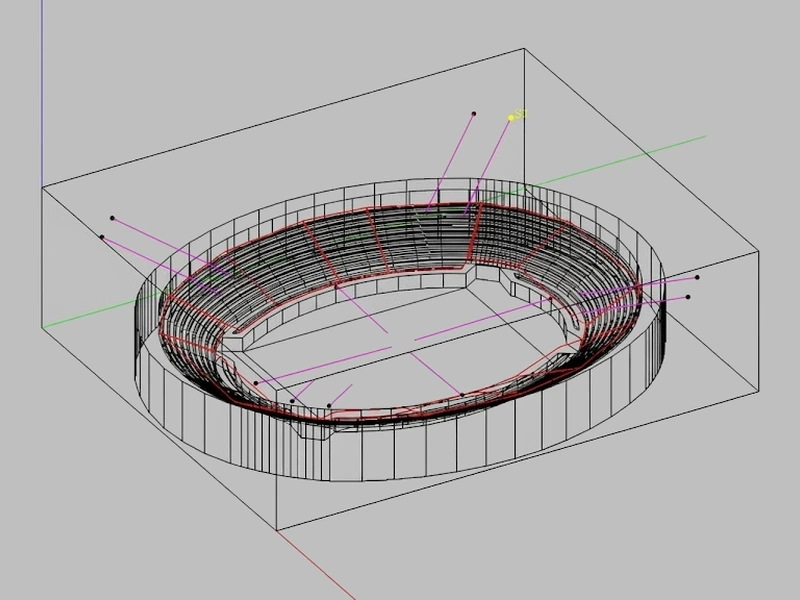Click the yellow label next to highlighted point

click(521, 114)
